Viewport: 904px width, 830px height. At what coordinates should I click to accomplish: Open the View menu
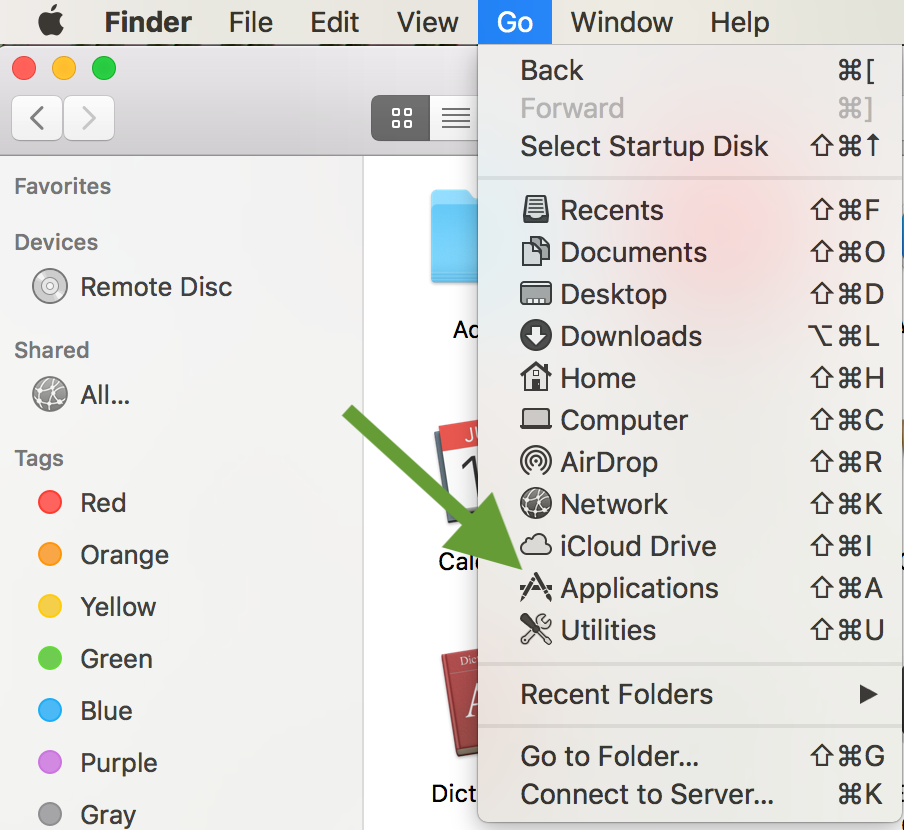pos(427,22)
